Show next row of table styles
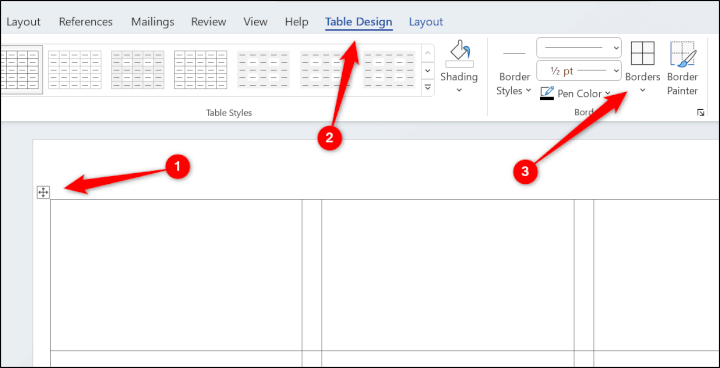Image resolution: width=720 pixels, height=368 pixels. 428,70
